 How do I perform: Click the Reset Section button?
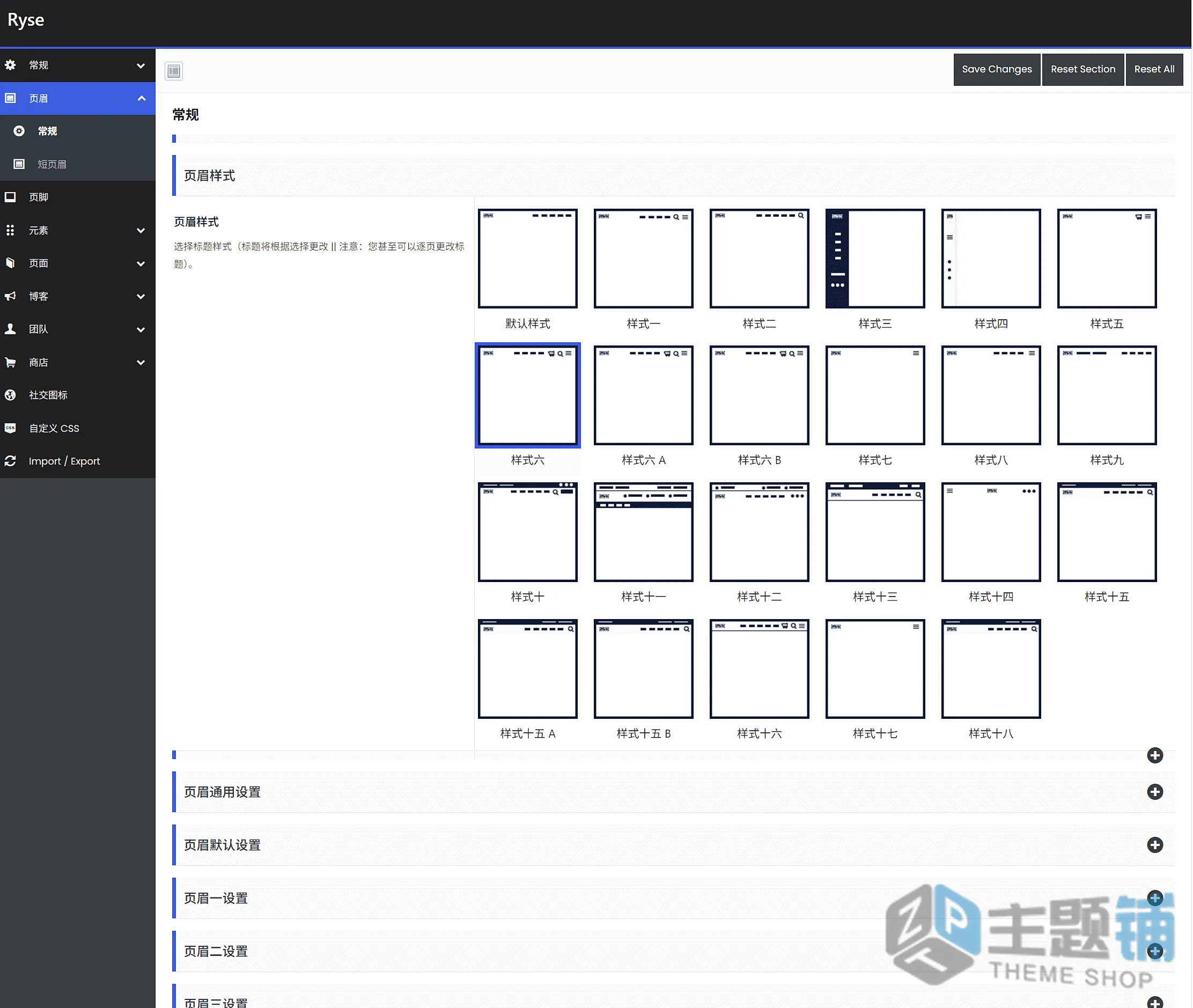coord(1082,69)
